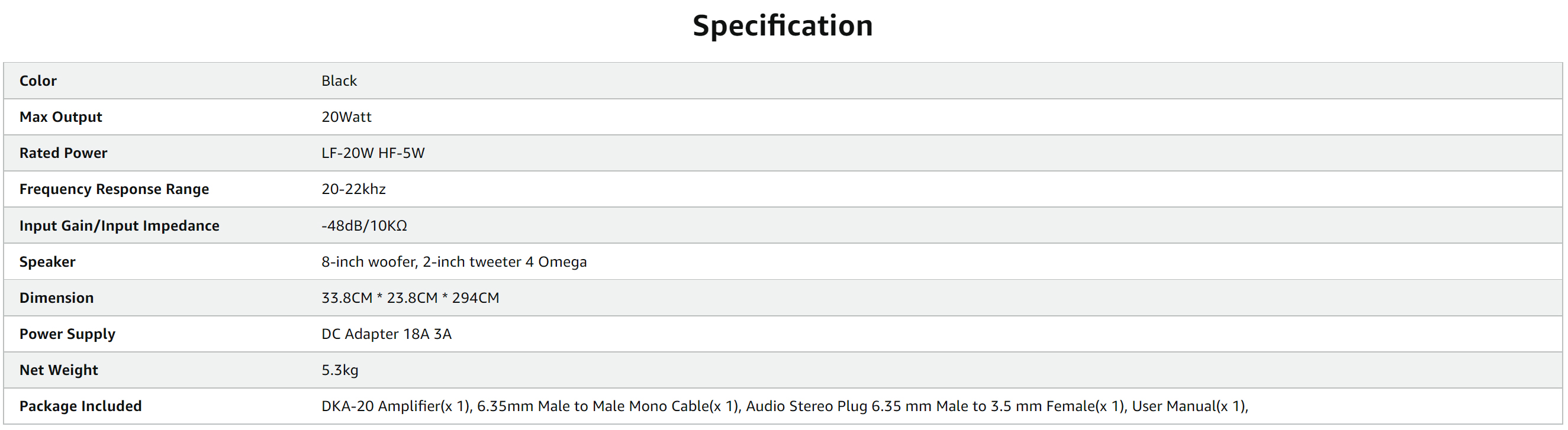The height and width of the screenshot is (430, 1568).
Task: Click the Specification heading
Action: click(783, 26)
